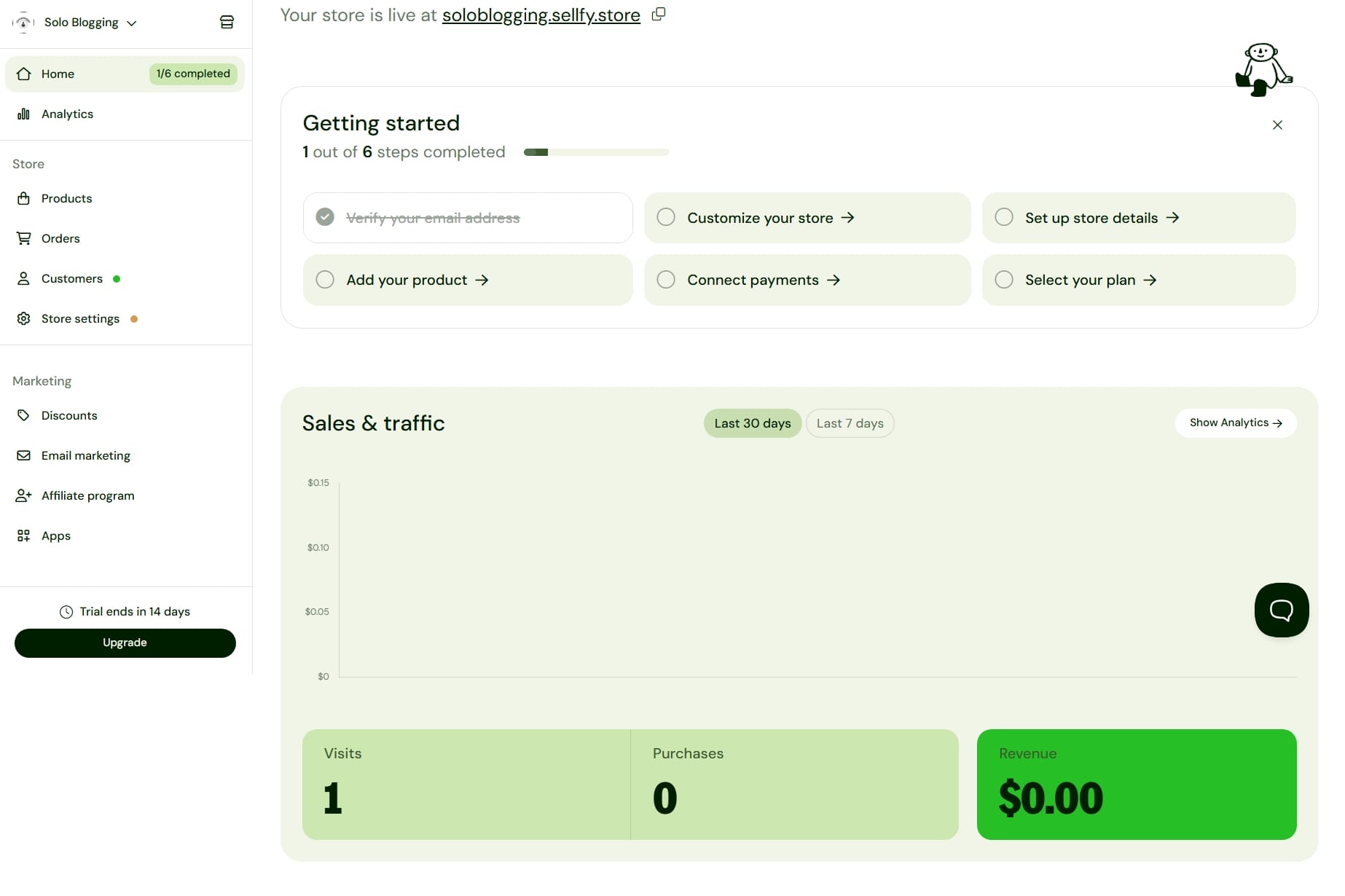Screen dimensions: 1345x896
Task: Open Discounts via the tag icon
Action: pos(23,415)
